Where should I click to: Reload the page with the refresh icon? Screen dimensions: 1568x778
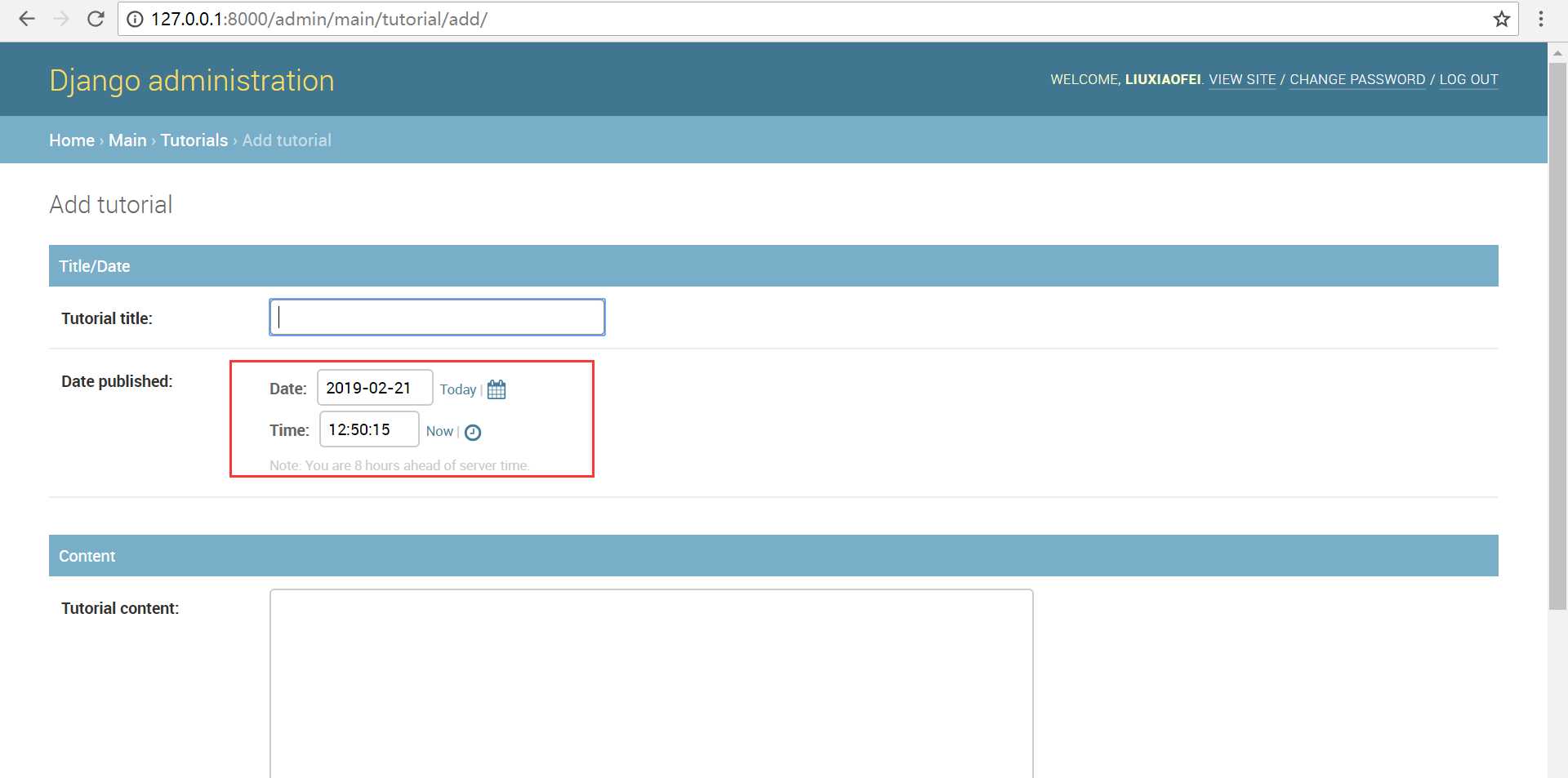[x=96, y=19]
